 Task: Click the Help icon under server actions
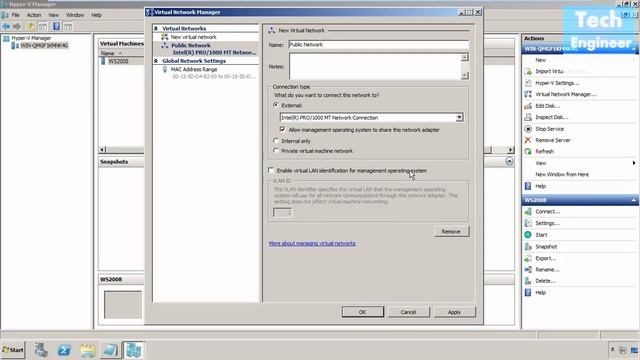point(528,186)
